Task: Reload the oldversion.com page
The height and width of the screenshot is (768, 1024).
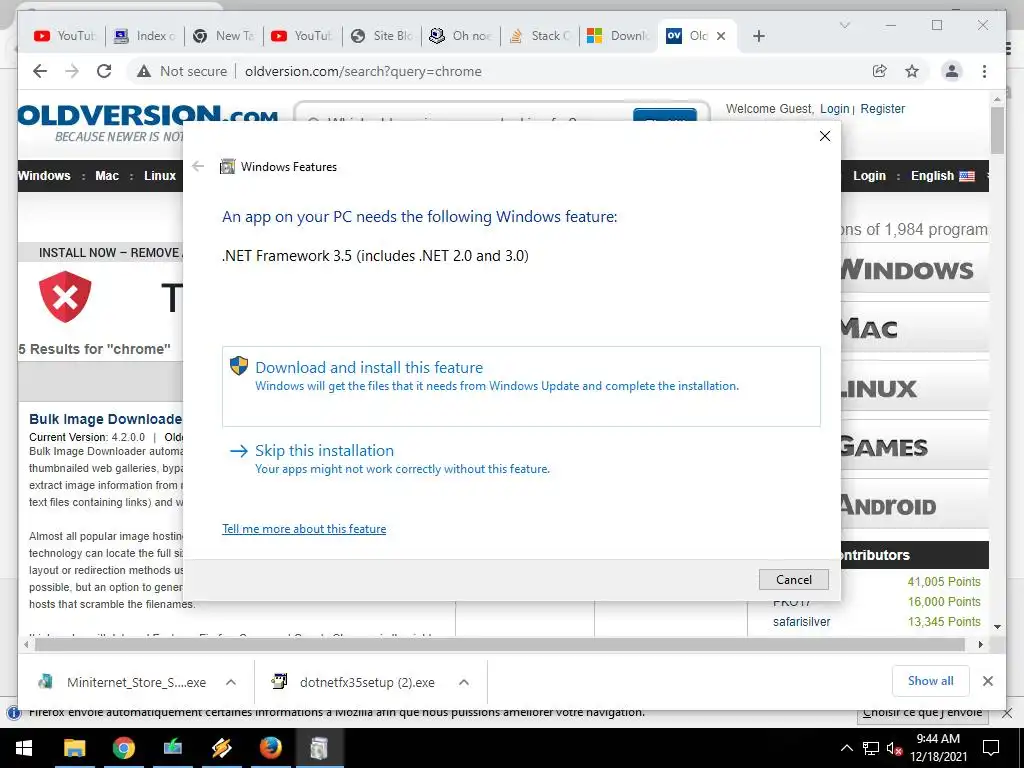Action: click(104, 71)
